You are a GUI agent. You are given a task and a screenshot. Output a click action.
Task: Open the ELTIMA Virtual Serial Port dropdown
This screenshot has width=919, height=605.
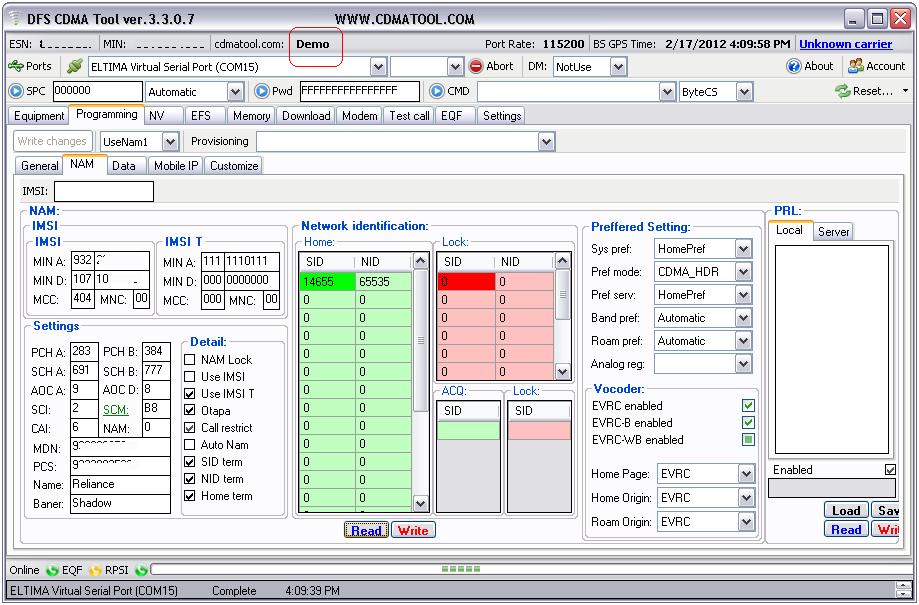[379, 67]
